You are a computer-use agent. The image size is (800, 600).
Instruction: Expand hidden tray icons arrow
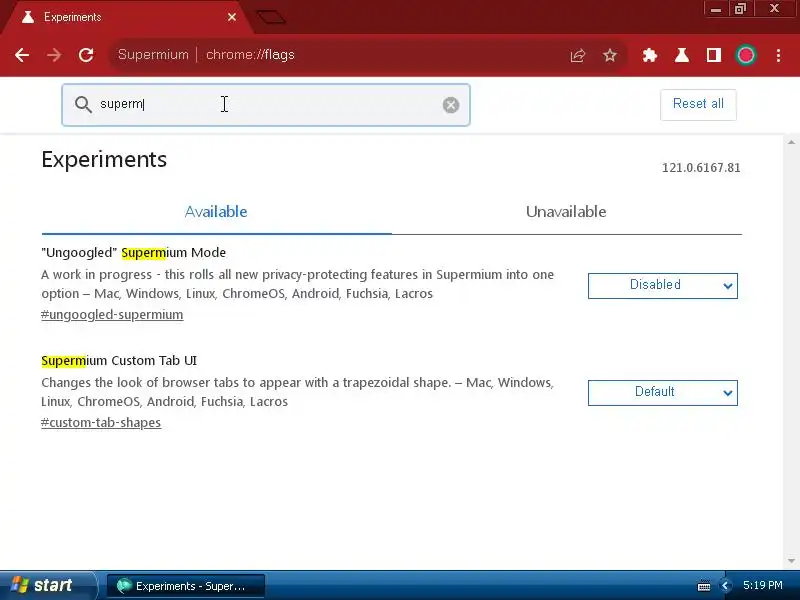(x=724, y=586)
